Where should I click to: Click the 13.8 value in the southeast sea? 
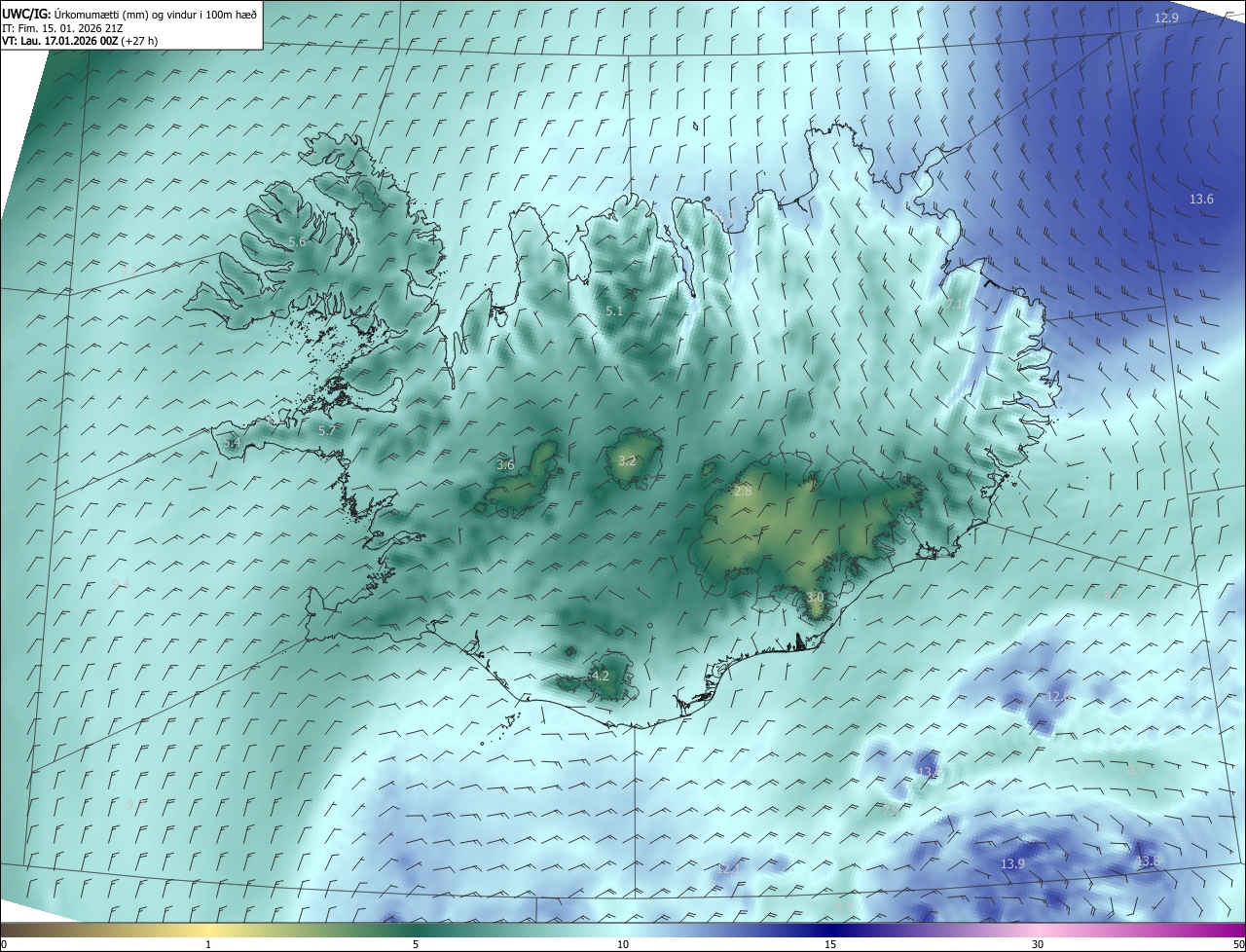coord(1149,861)
